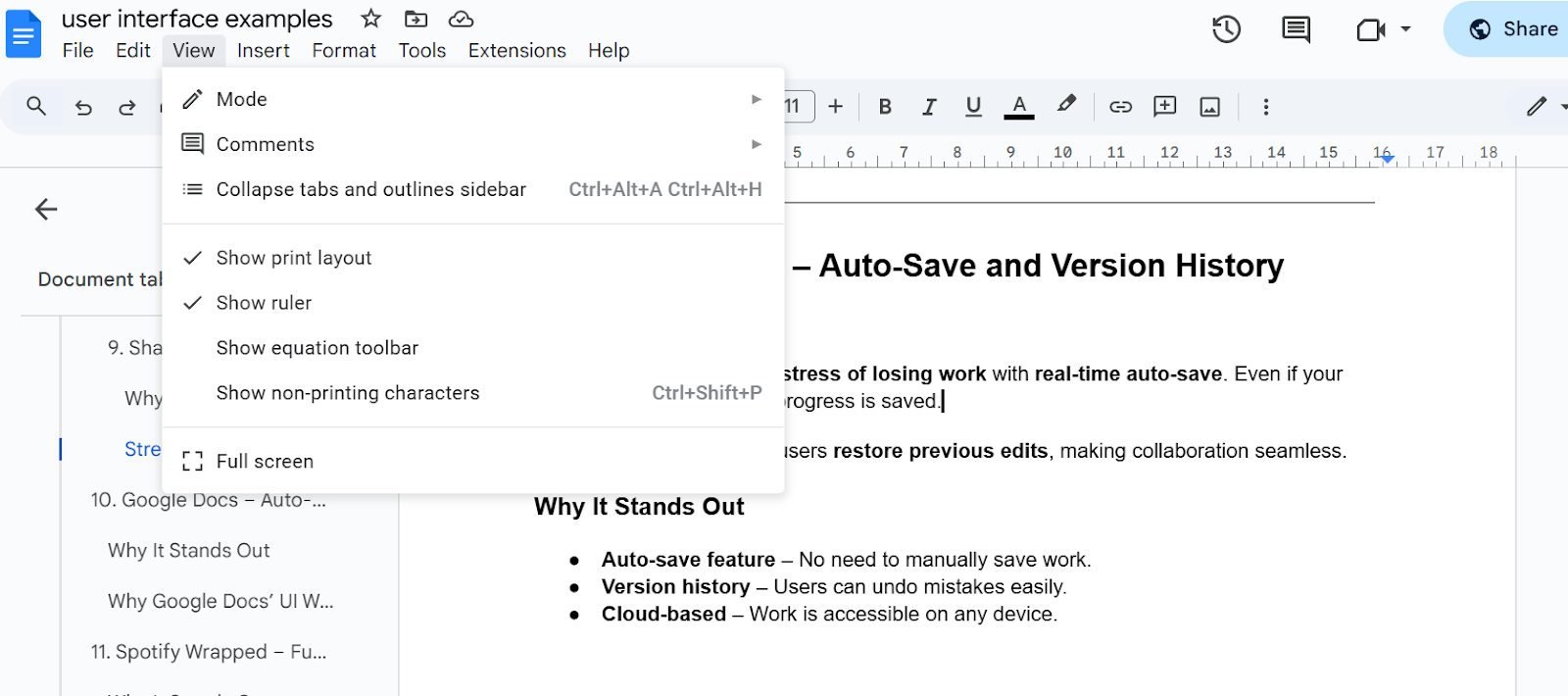The width and height of the screenshot is (1568, 696).
Task: Open the search magnifier tool
Action: click(36, 106)
